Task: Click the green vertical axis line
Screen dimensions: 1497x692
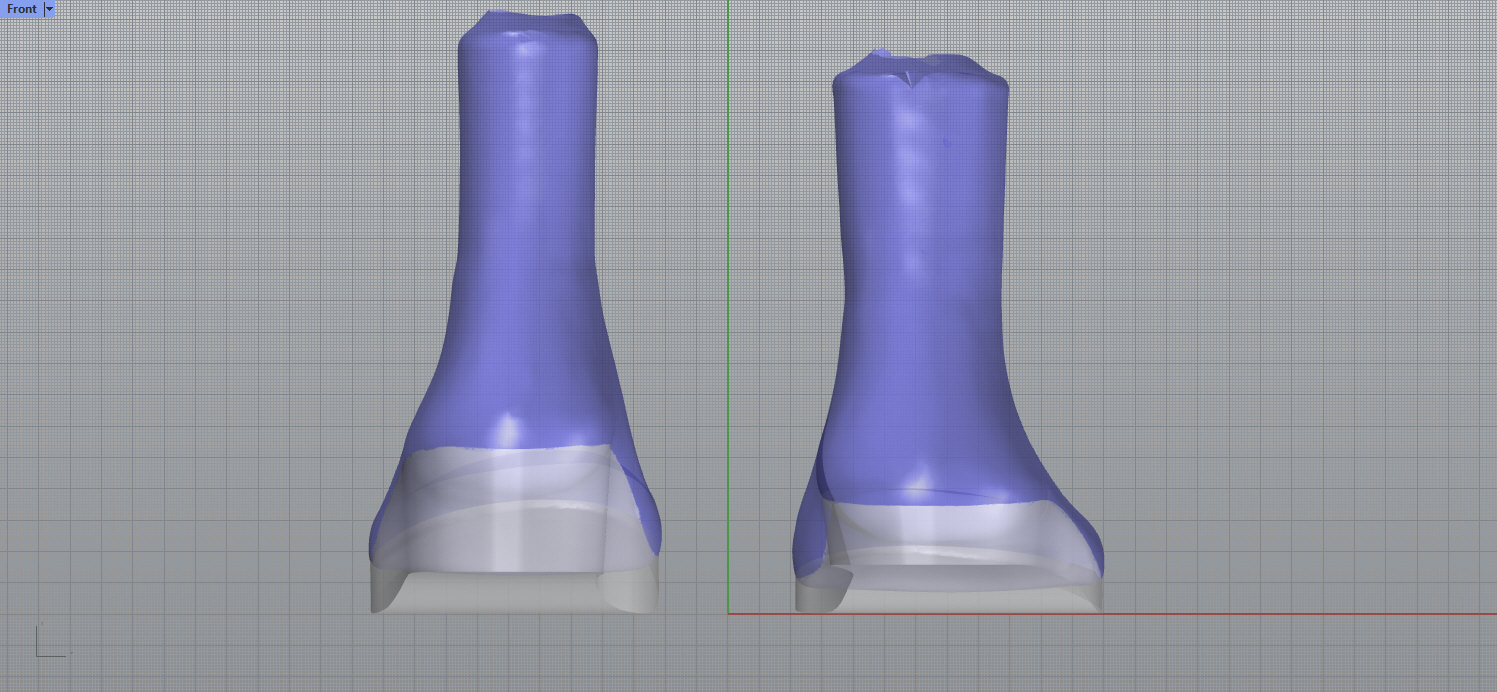Action: point(728,300)
